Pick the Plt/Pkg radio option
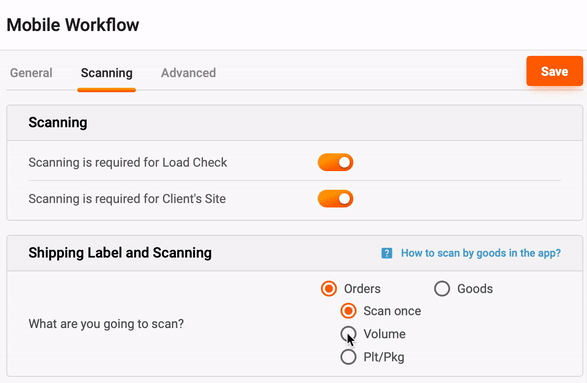 coord(348,357)
